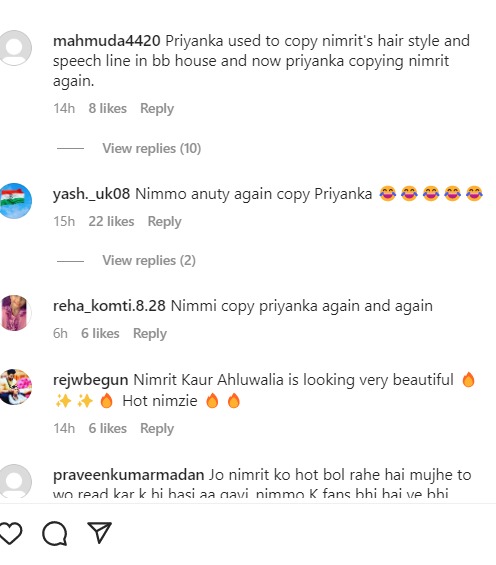Like the post with heart icon

(x=11, y=533)
